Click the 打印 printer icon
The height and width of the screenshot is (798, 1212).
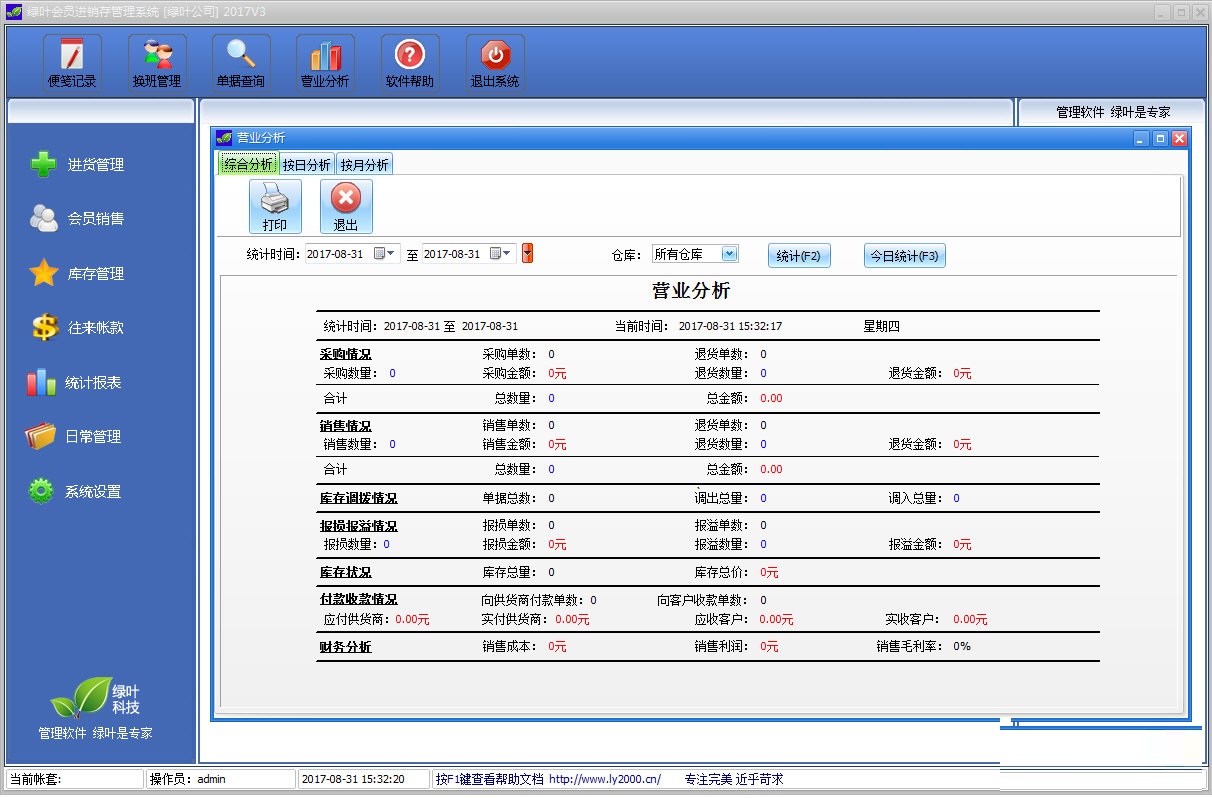click(275, 207)
